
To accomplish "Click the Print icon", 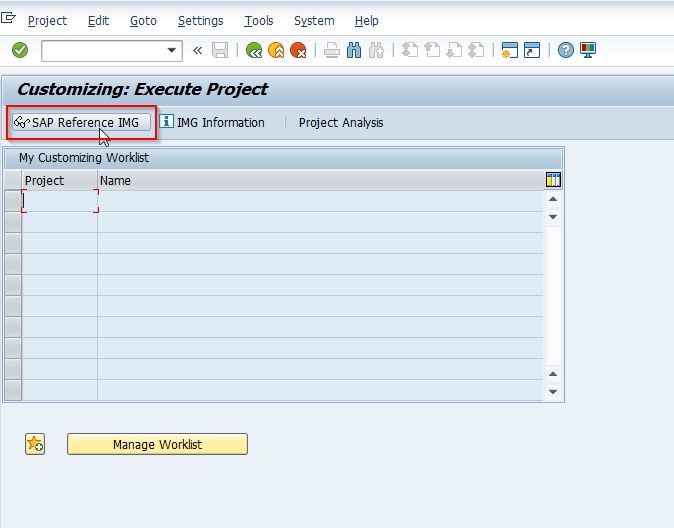I will (x=331, y=51).
